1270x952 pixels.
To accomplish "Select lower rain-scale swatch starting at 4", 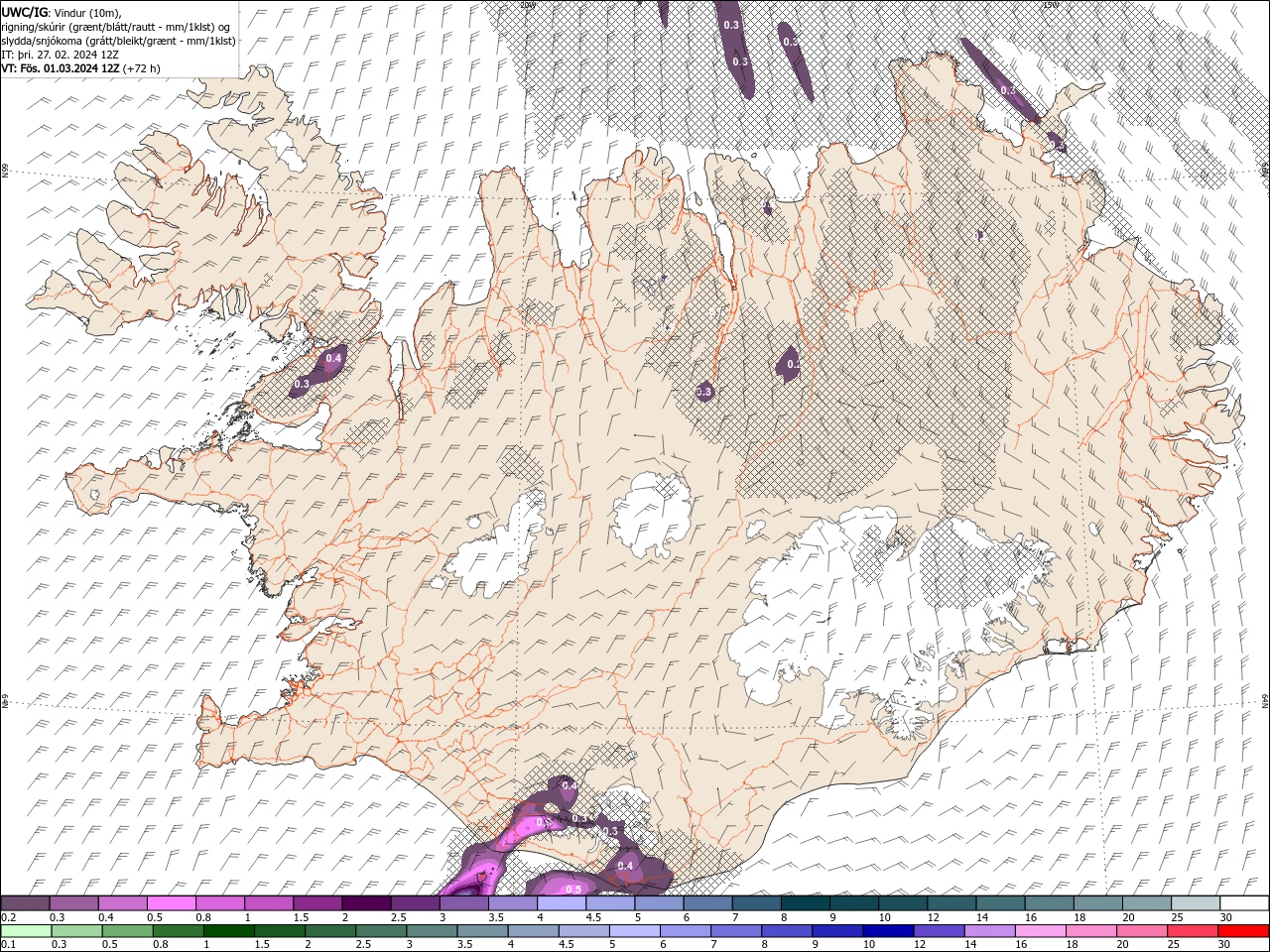I will click(x=533, y=931).
